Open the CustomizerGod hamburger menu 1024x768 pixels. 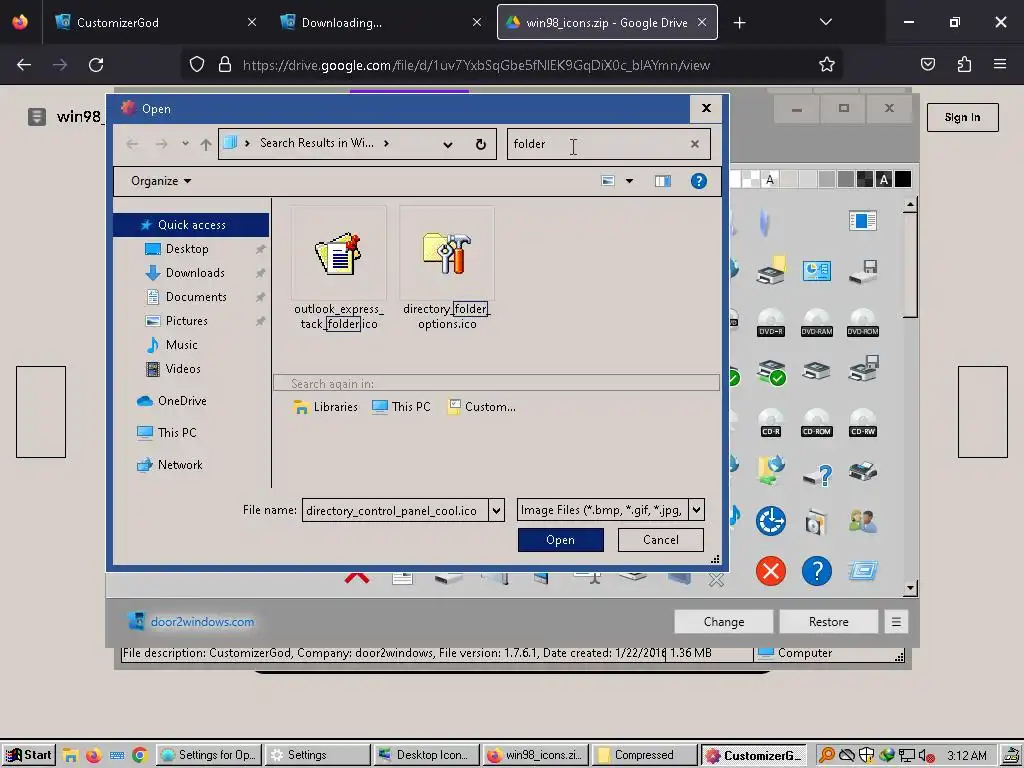896,622
